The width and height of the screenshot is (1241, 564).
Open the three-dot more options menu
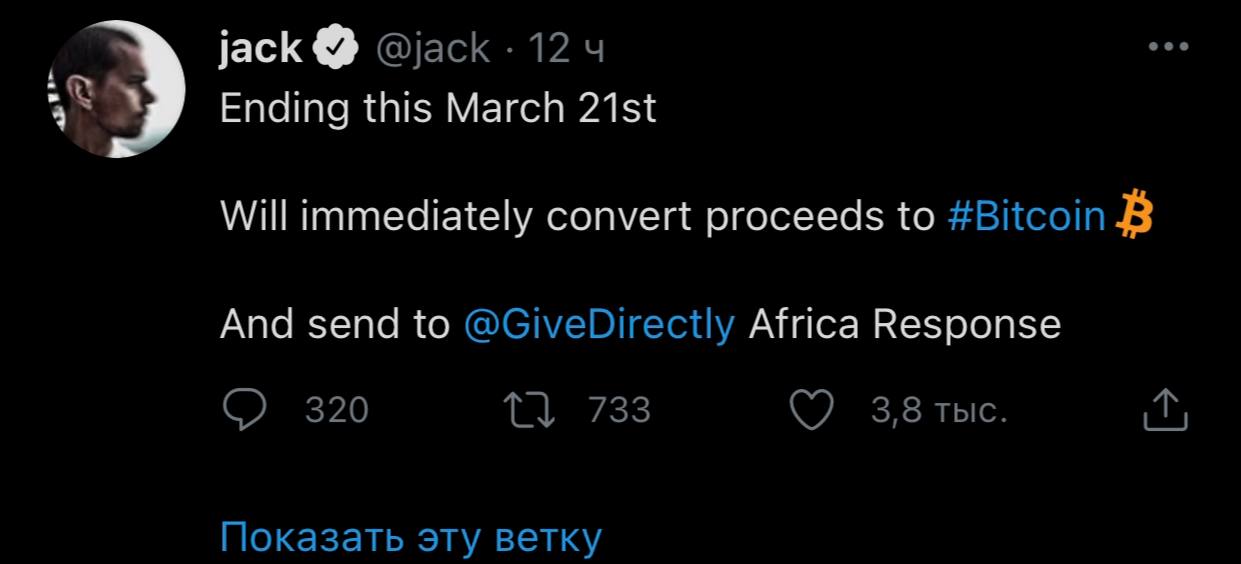(x=1168, y=46)
